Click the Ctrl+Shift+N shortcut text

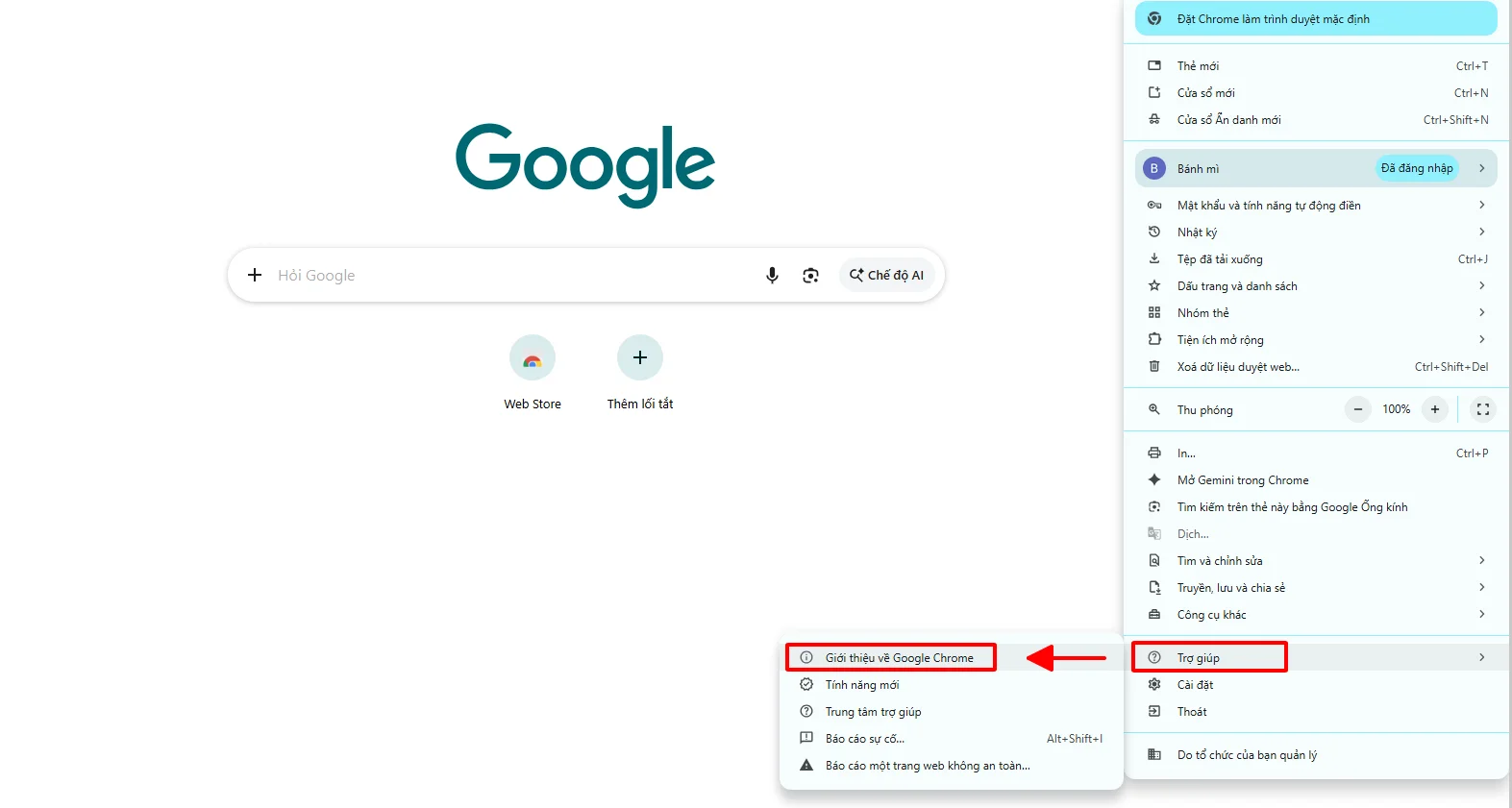pos(1455,119)
